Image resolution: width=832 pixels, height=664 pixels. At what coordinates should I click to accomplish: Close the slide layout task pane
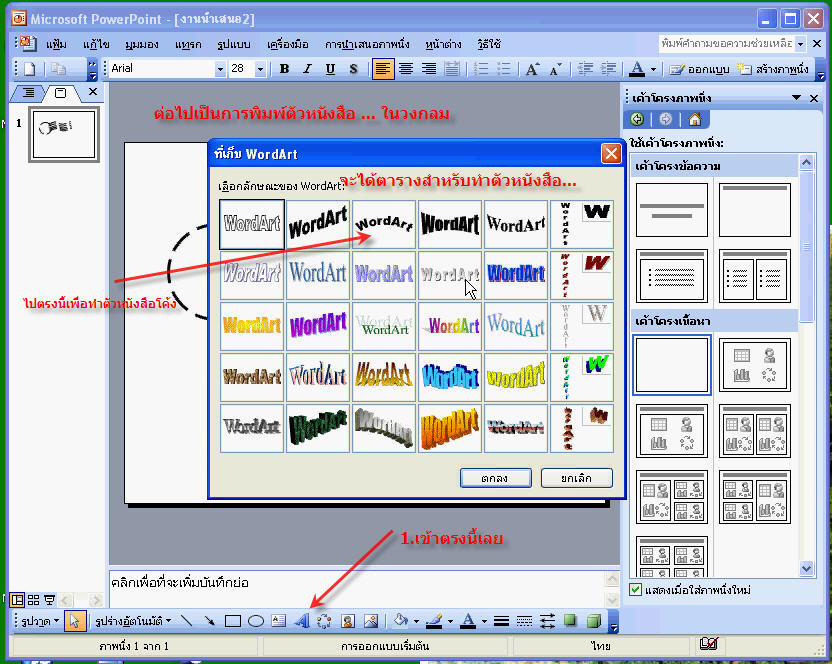point(814,98)
